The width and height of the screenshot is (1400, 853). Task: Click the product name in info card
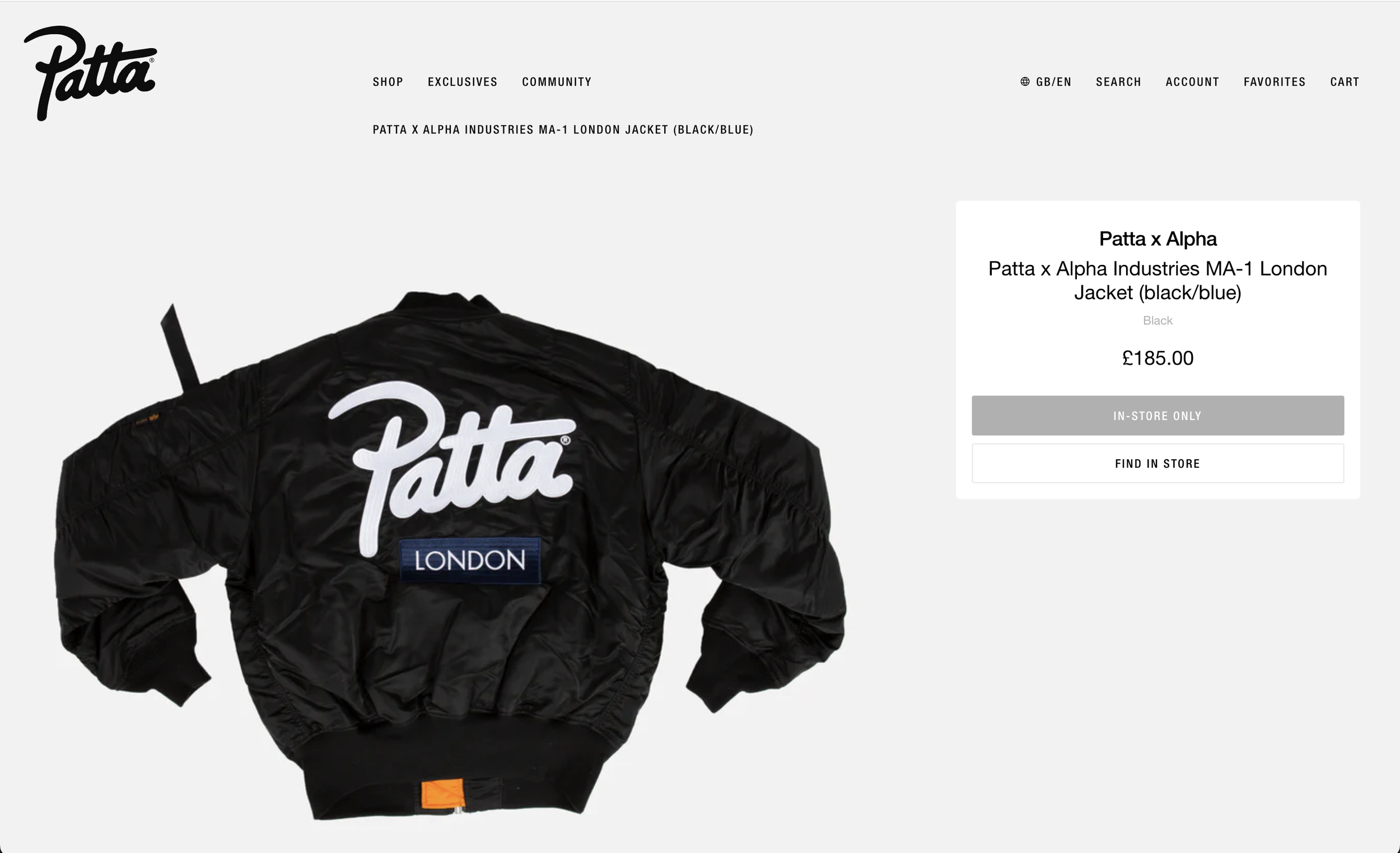coord(1158,280)
